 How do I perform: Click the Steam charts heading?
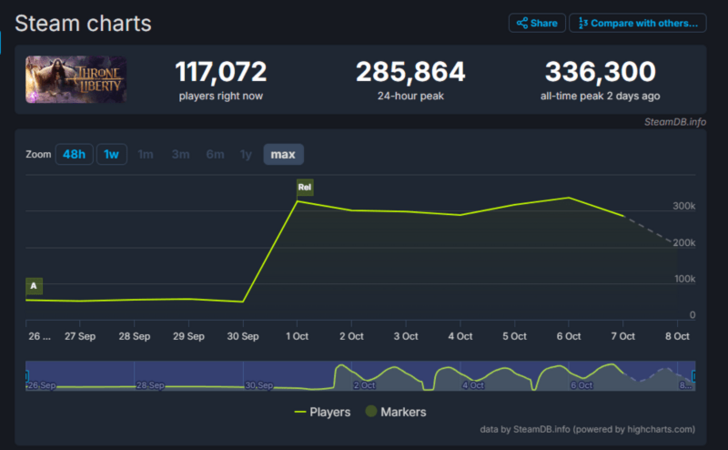tap(83, 23)
